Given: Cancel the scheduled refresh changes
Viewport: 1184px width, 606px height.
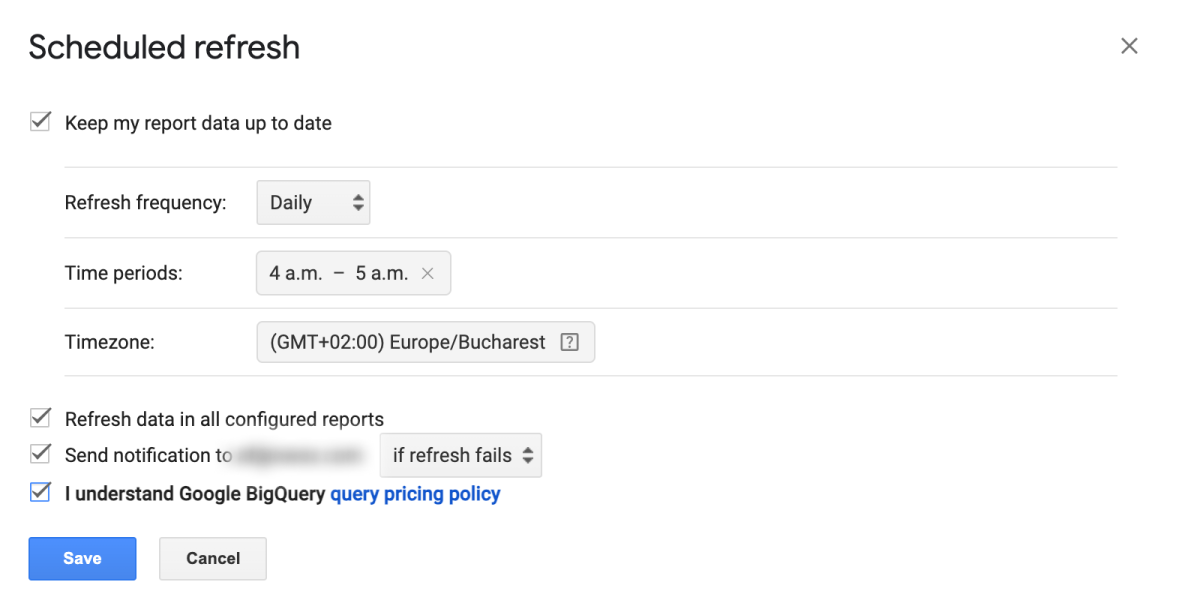Looking at the screenshot, I should pyautogui.click(x=213, y=558).
